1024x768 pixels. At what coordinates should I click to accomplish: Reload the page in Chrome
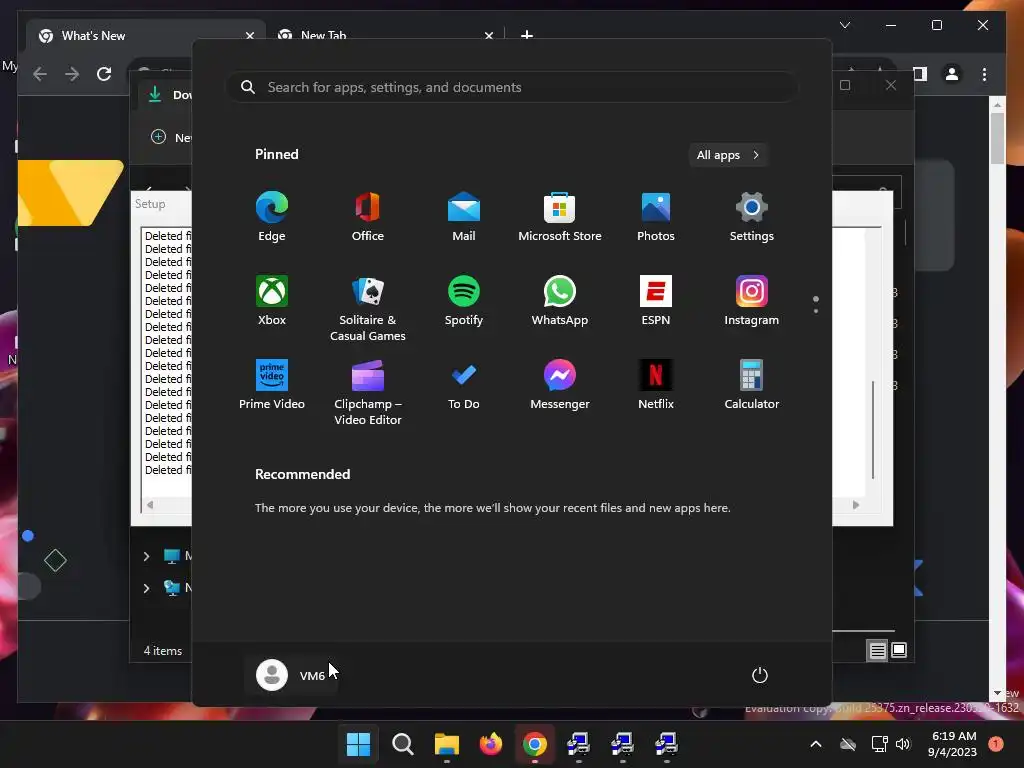click(x=104, y=74)
